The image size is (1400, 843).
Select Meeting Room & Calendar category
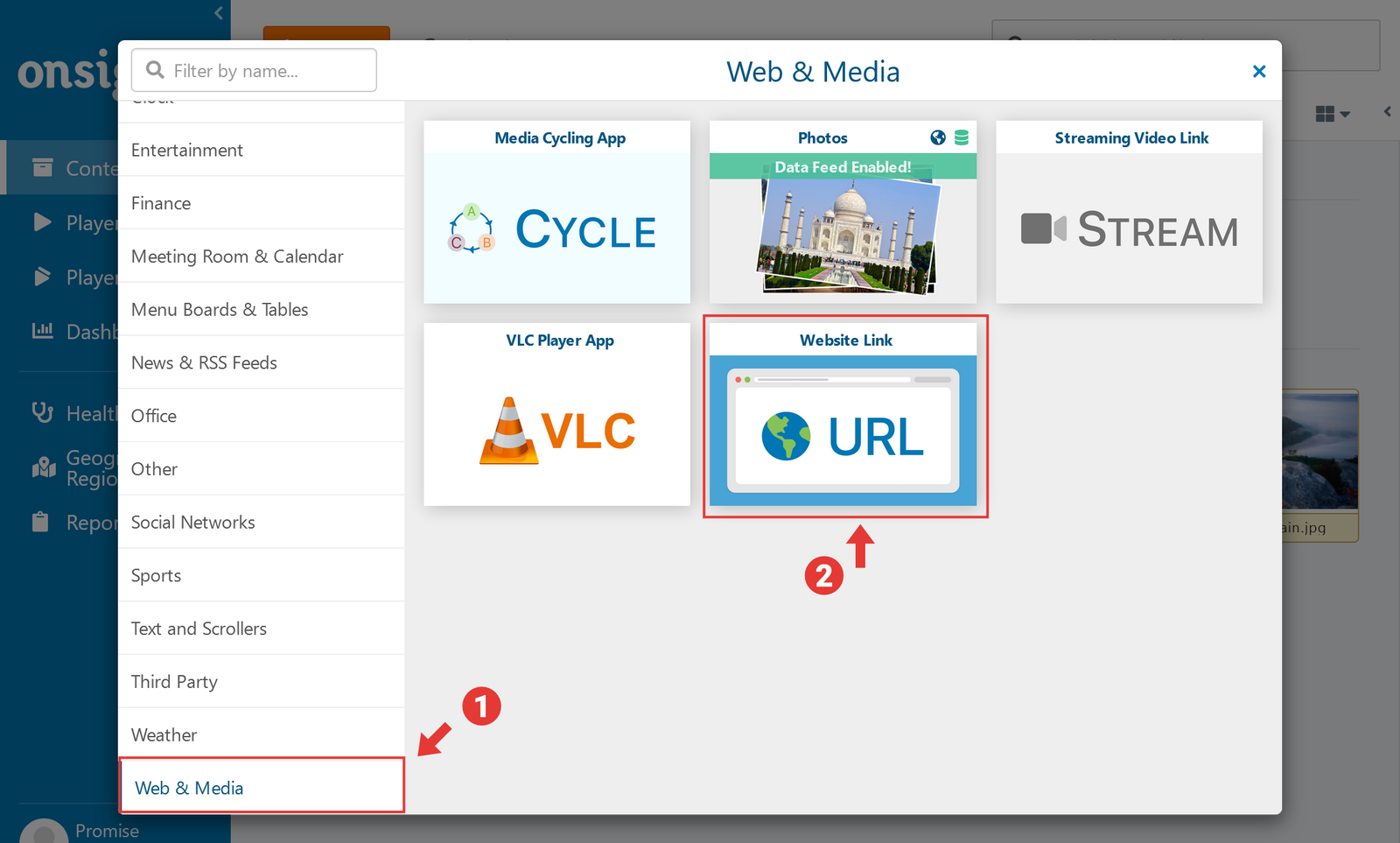(x=261, y=256)
